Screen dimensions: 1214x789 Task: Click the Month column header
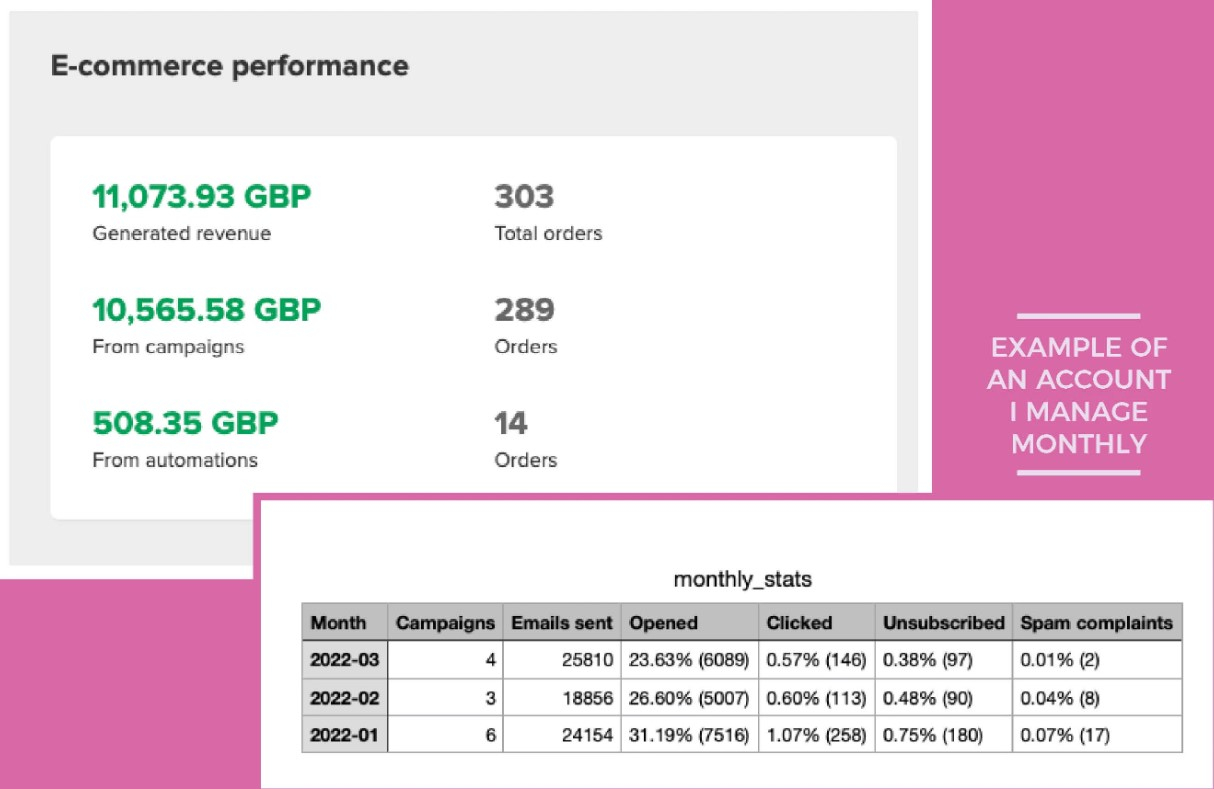tap(338, 622)
